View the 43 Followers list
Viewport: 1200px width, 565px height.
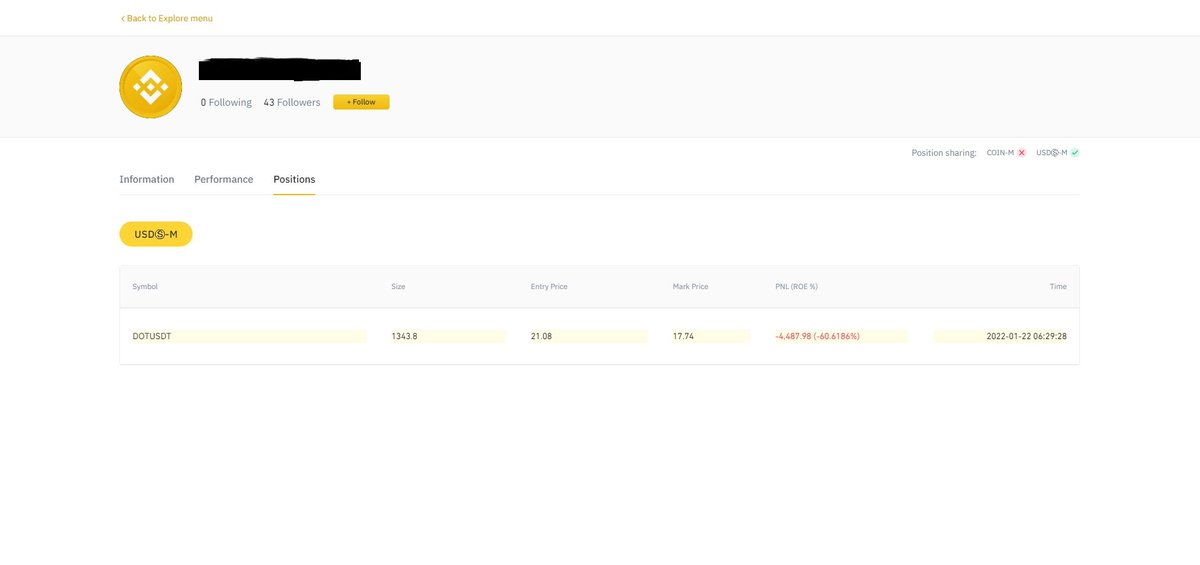pyautogui.click(x=292, y=102)
